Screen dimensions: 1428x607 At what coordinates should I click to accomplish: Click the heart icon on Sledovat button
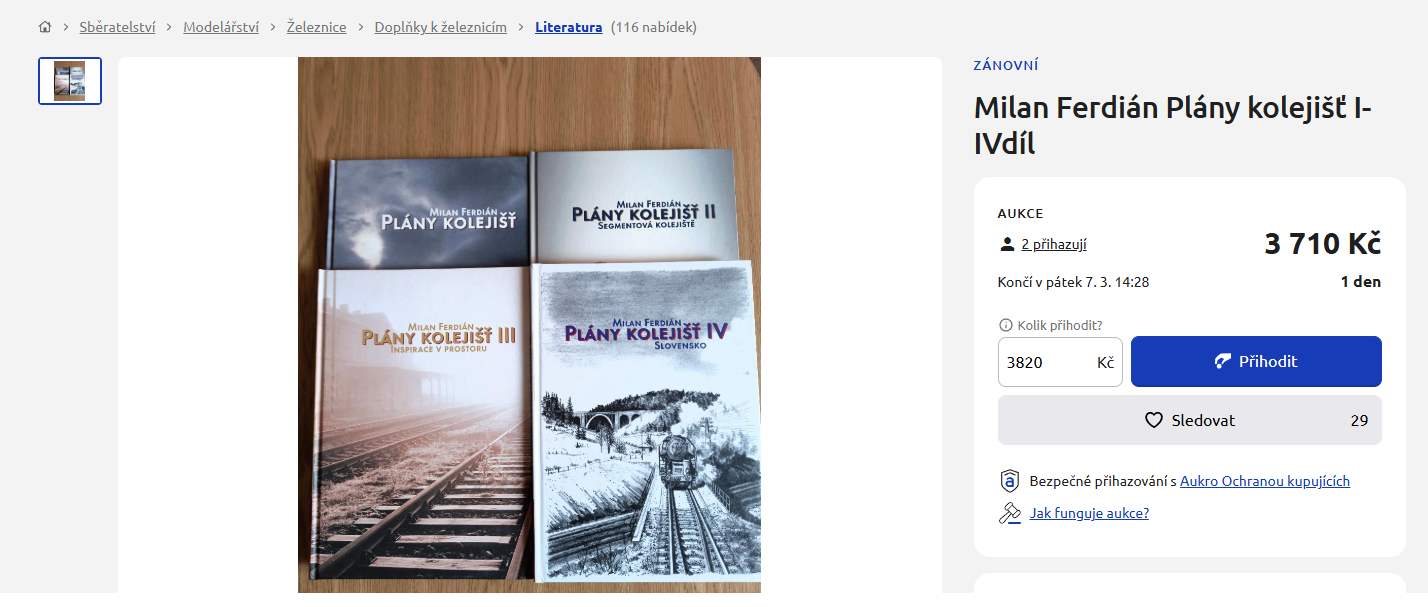[1154, 420]
